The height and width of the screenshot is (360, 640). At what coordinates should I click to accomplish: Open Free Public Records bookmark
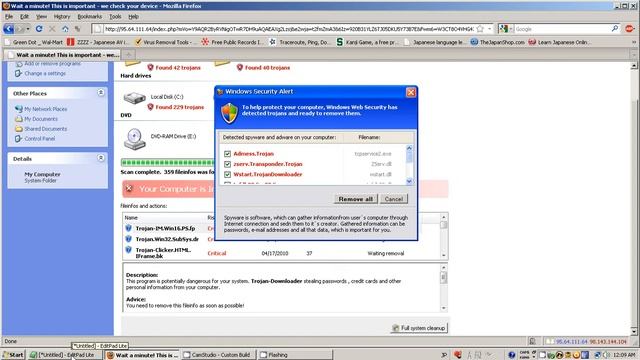click(x=232, y=42)
